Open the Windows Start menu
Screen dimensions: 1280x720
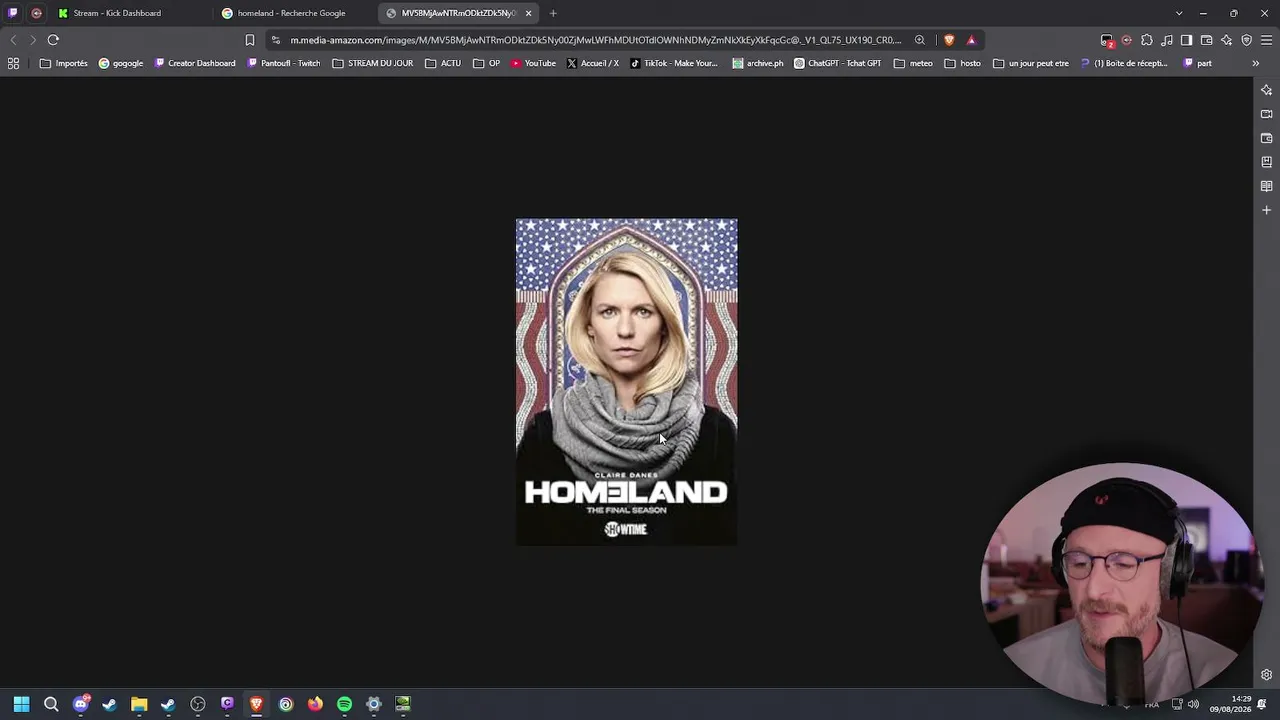tap(21, 704)
